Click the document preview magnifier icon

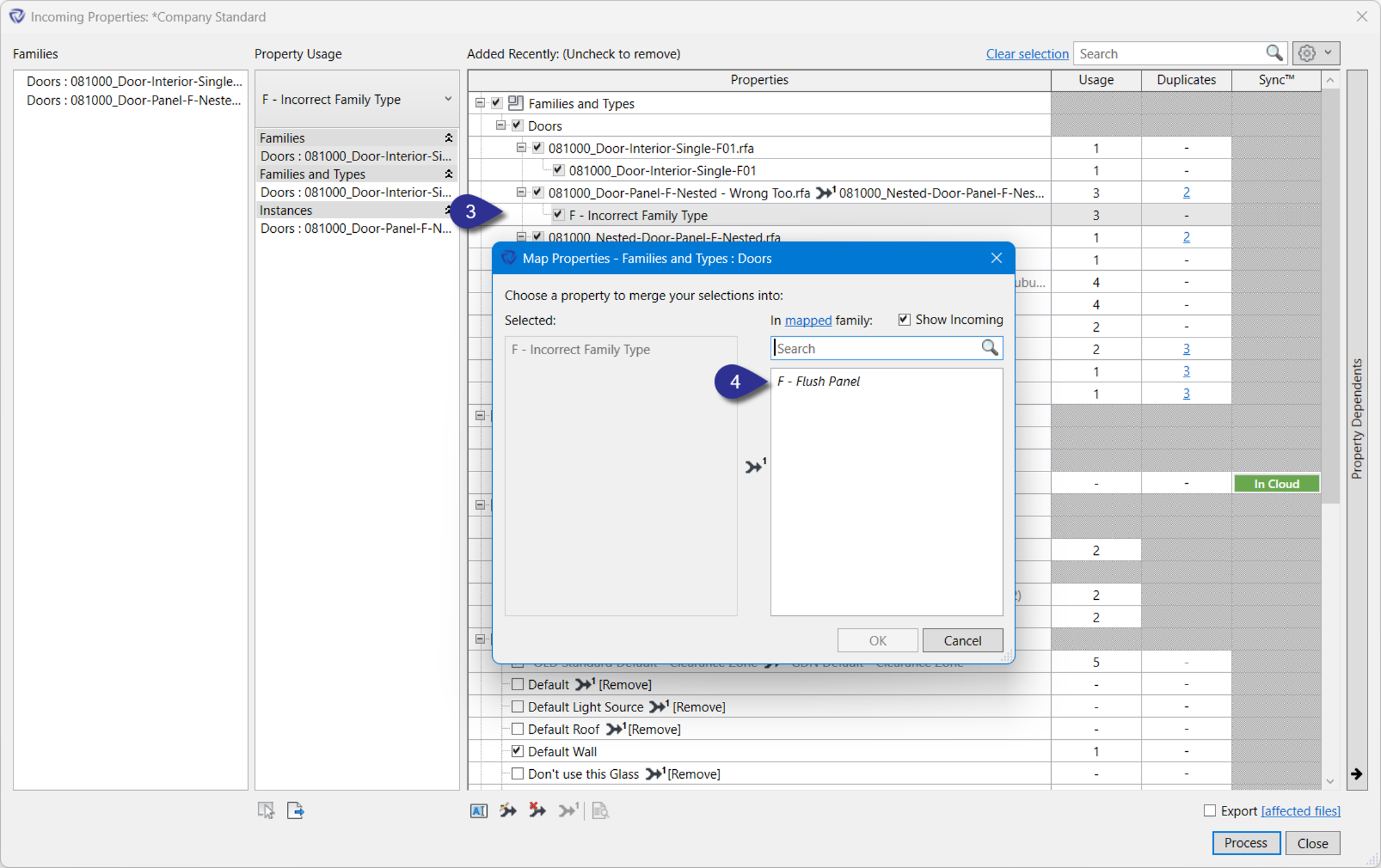pos(600,810)
